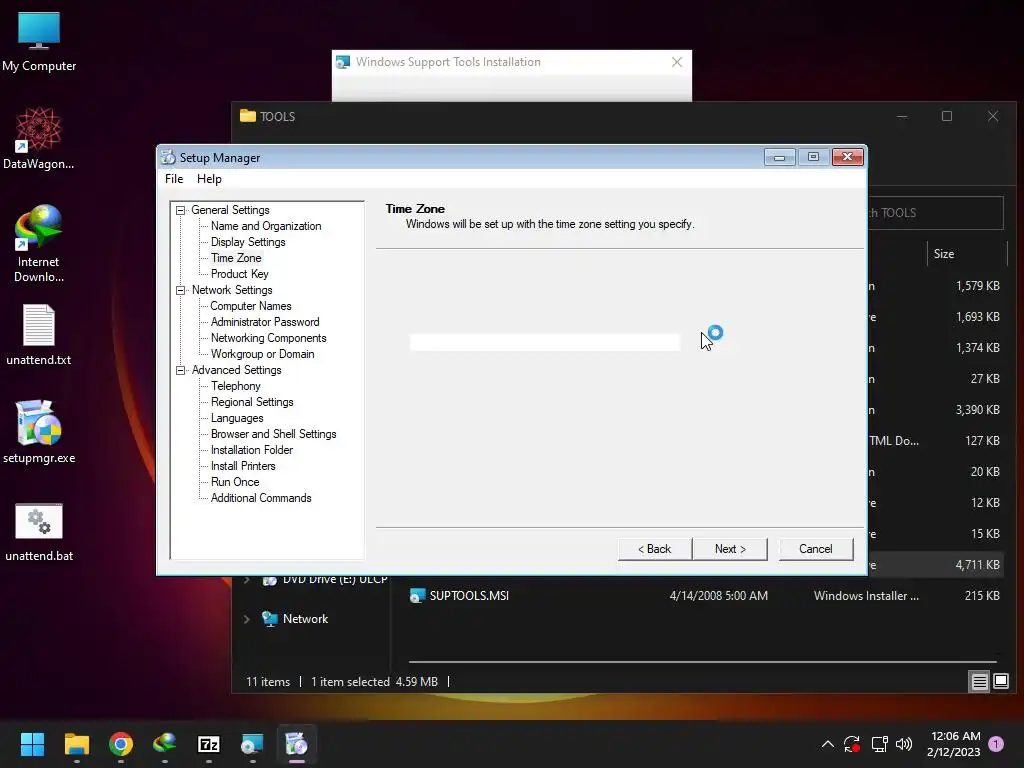Open the network tray icon
The width and height of the screenshot is (1024, 768).
879,744
